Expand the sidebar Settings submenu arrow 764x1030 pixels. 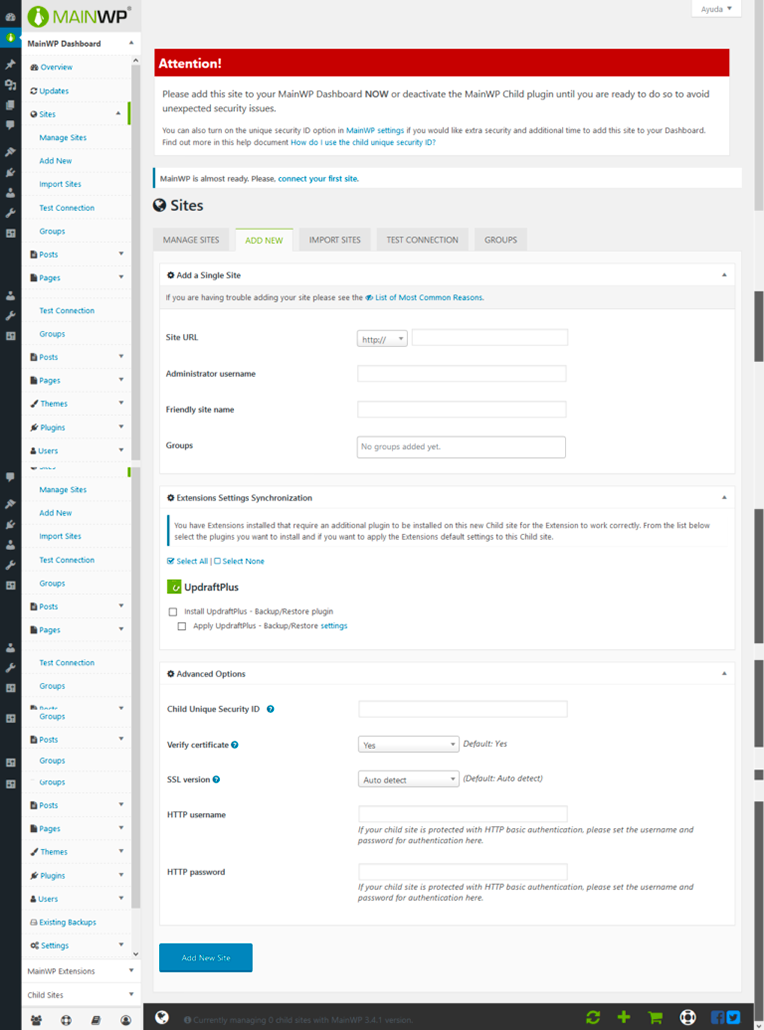121,945
